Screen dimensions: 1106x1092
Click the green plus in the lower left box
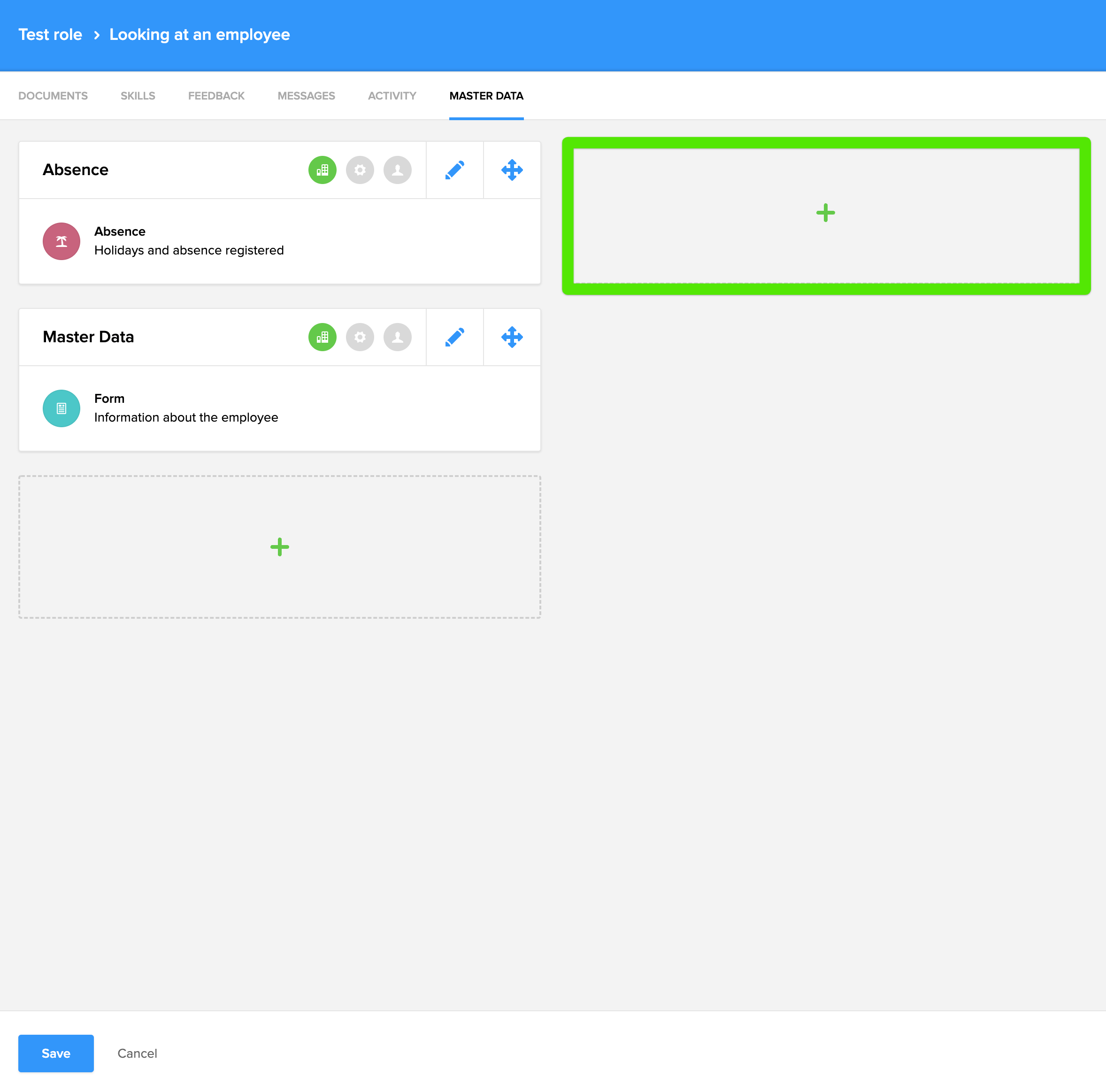tap(279, 547)
